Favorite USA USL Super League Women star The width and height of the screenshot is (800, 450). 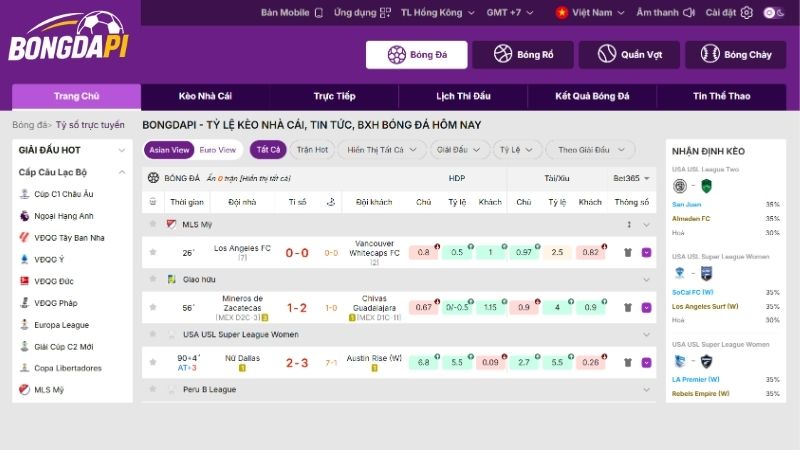[x=153, y=334]
